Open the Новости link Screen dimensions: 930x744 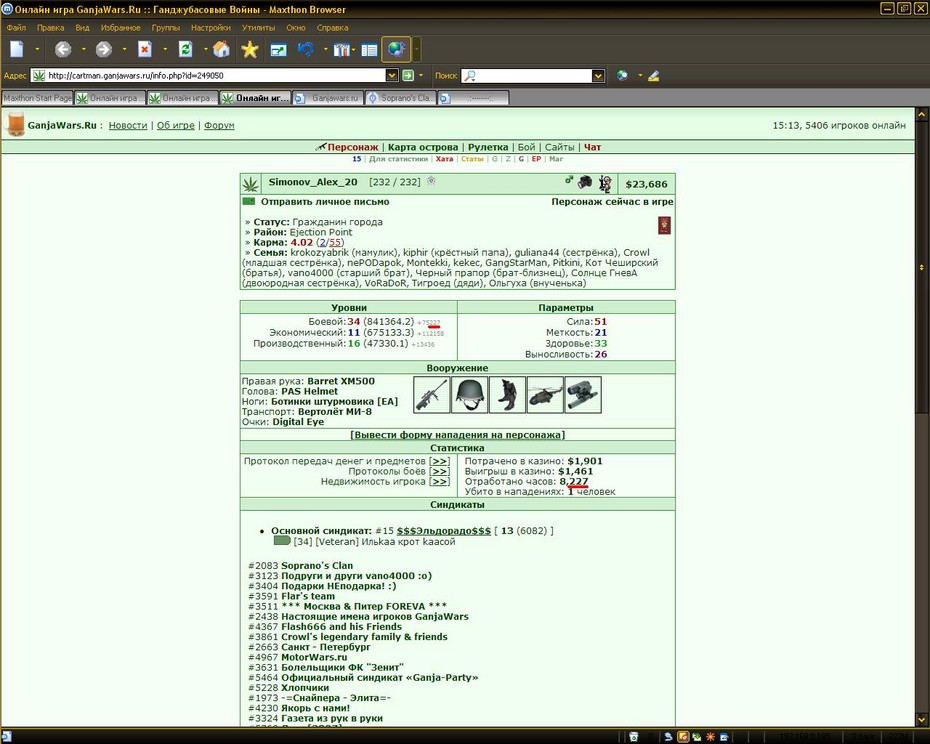(128, 125)
